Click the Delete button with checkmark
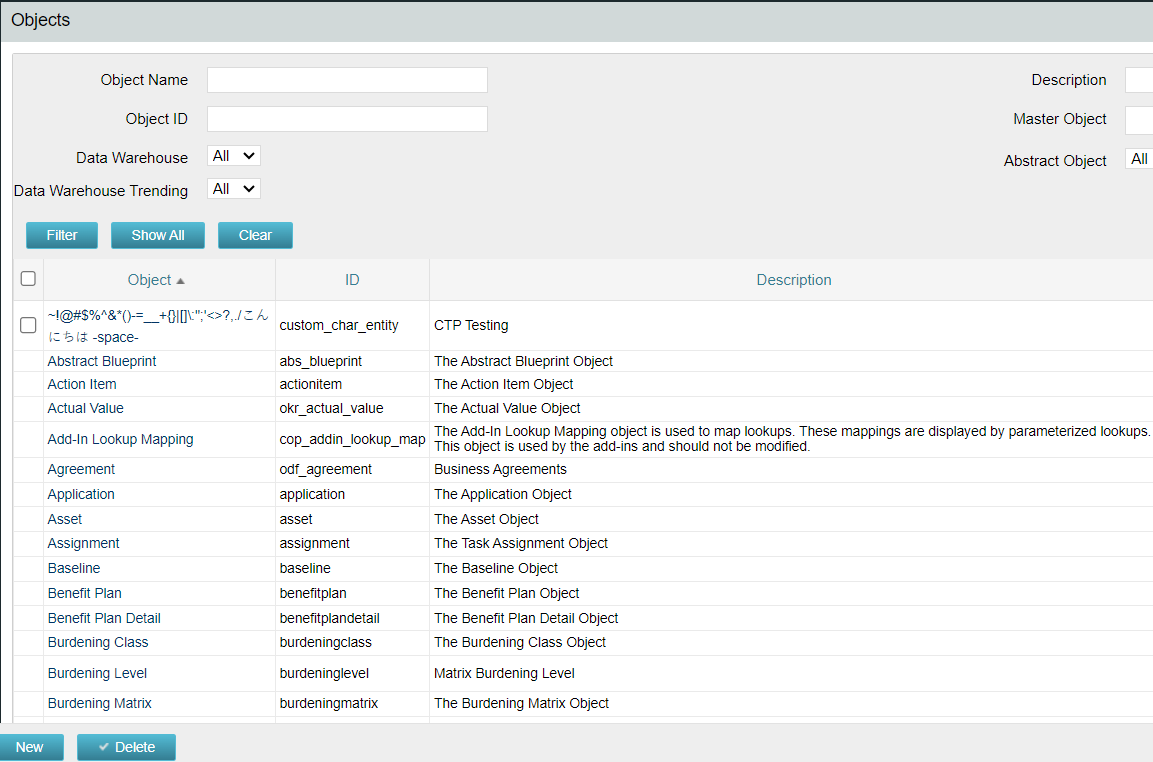 coord(126,747)
